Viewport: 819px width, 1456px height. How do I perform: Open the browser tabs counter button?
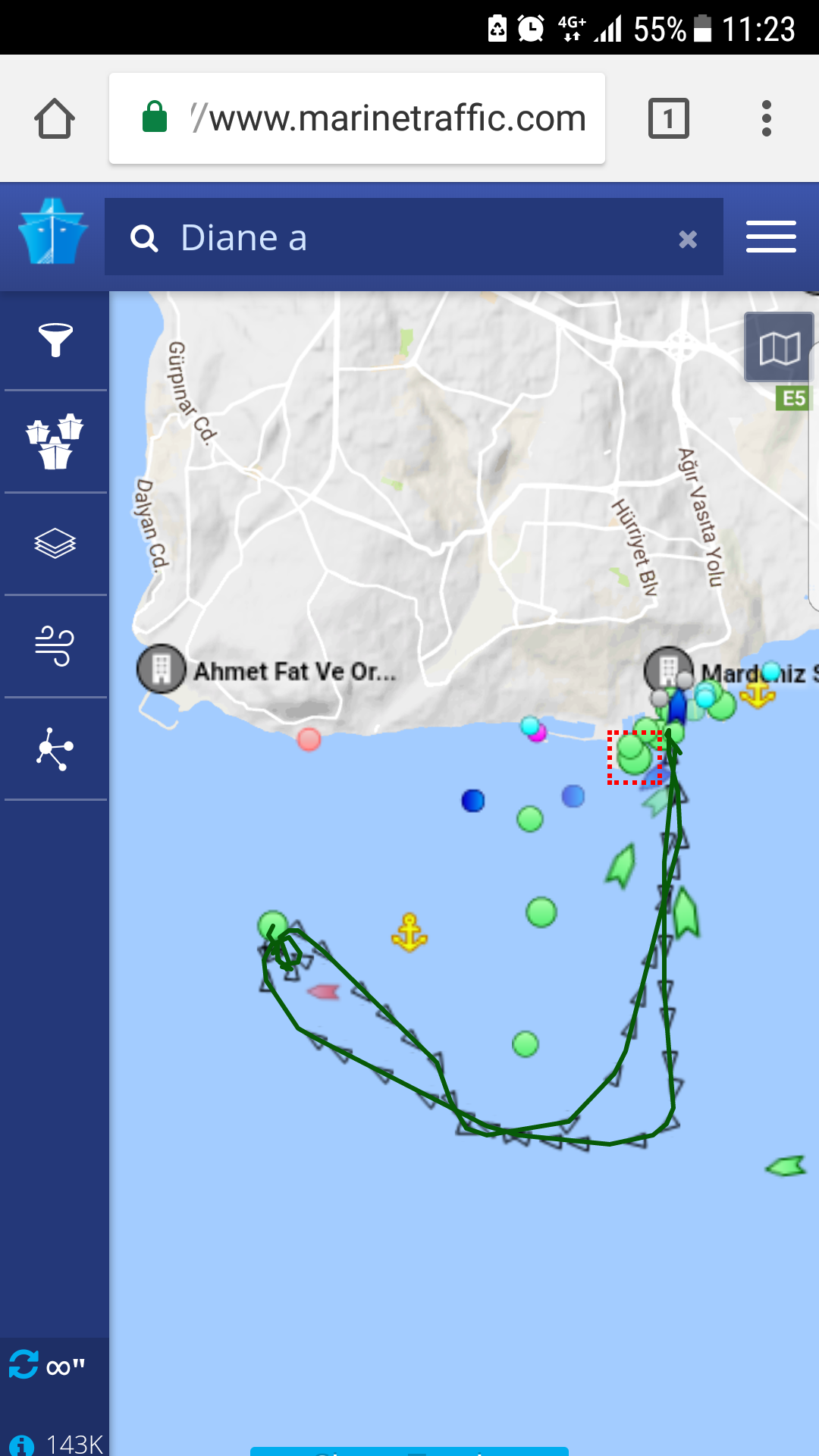point(669,118)
